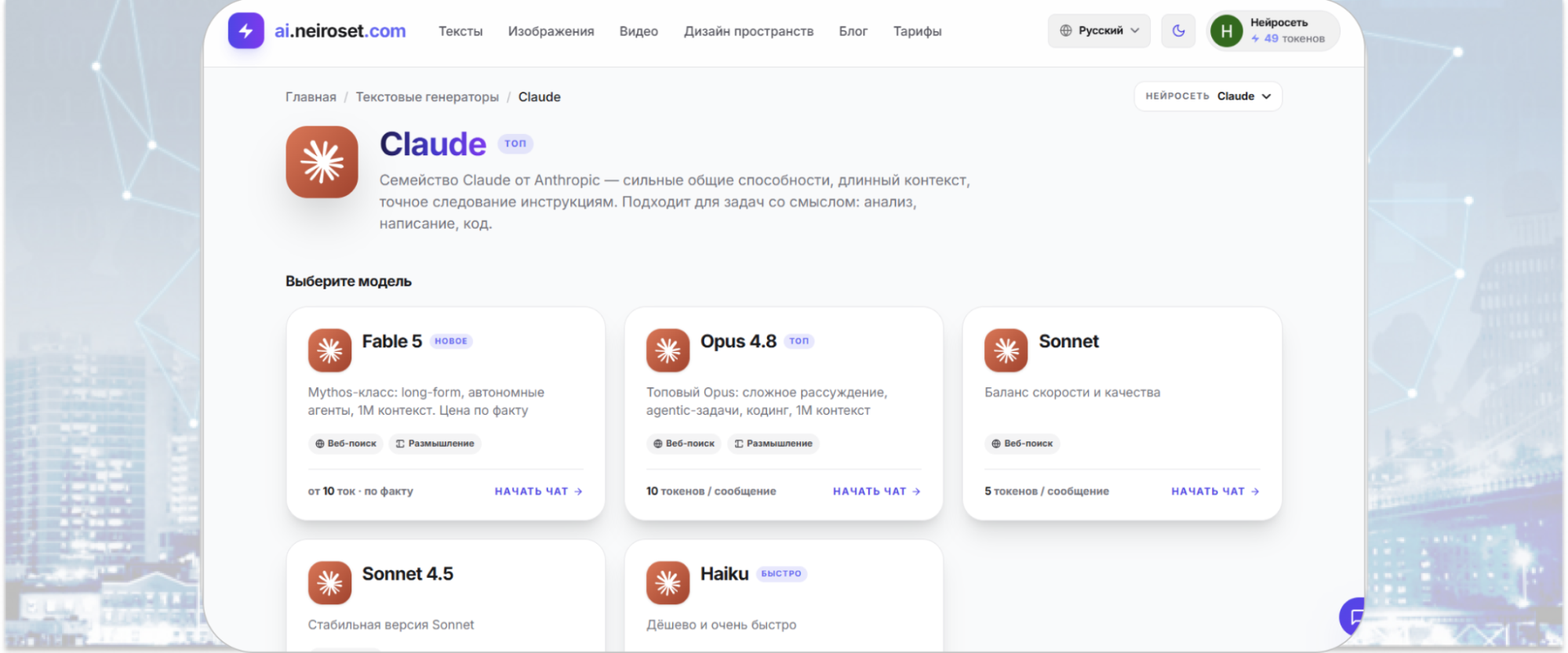Click the ТОП badge beside Claude heading
The height and width of the screenshot is (653, 1568).
[515, 143]
